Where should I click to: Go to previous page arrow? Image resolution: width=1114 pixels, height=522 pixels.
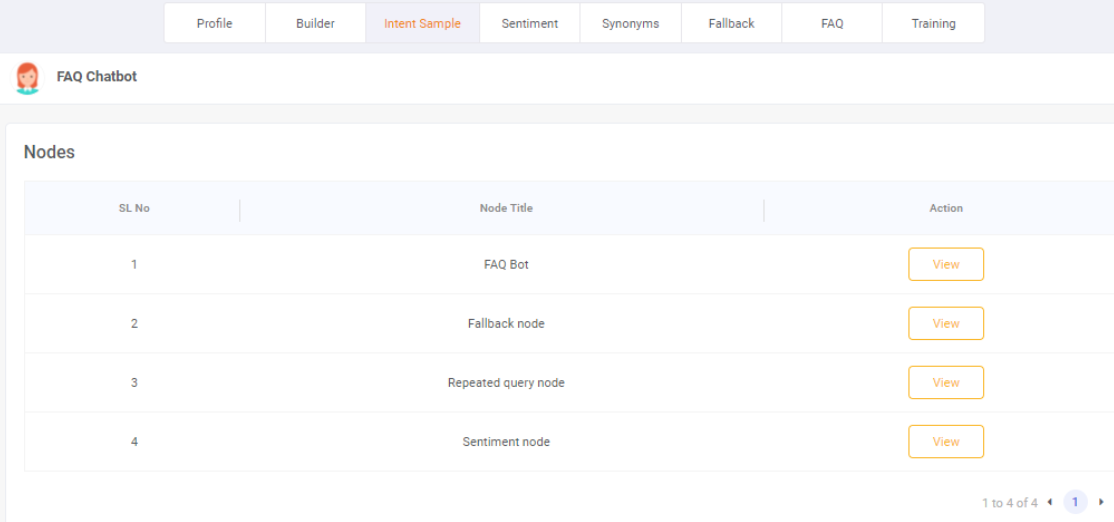tap(1049, 502)
